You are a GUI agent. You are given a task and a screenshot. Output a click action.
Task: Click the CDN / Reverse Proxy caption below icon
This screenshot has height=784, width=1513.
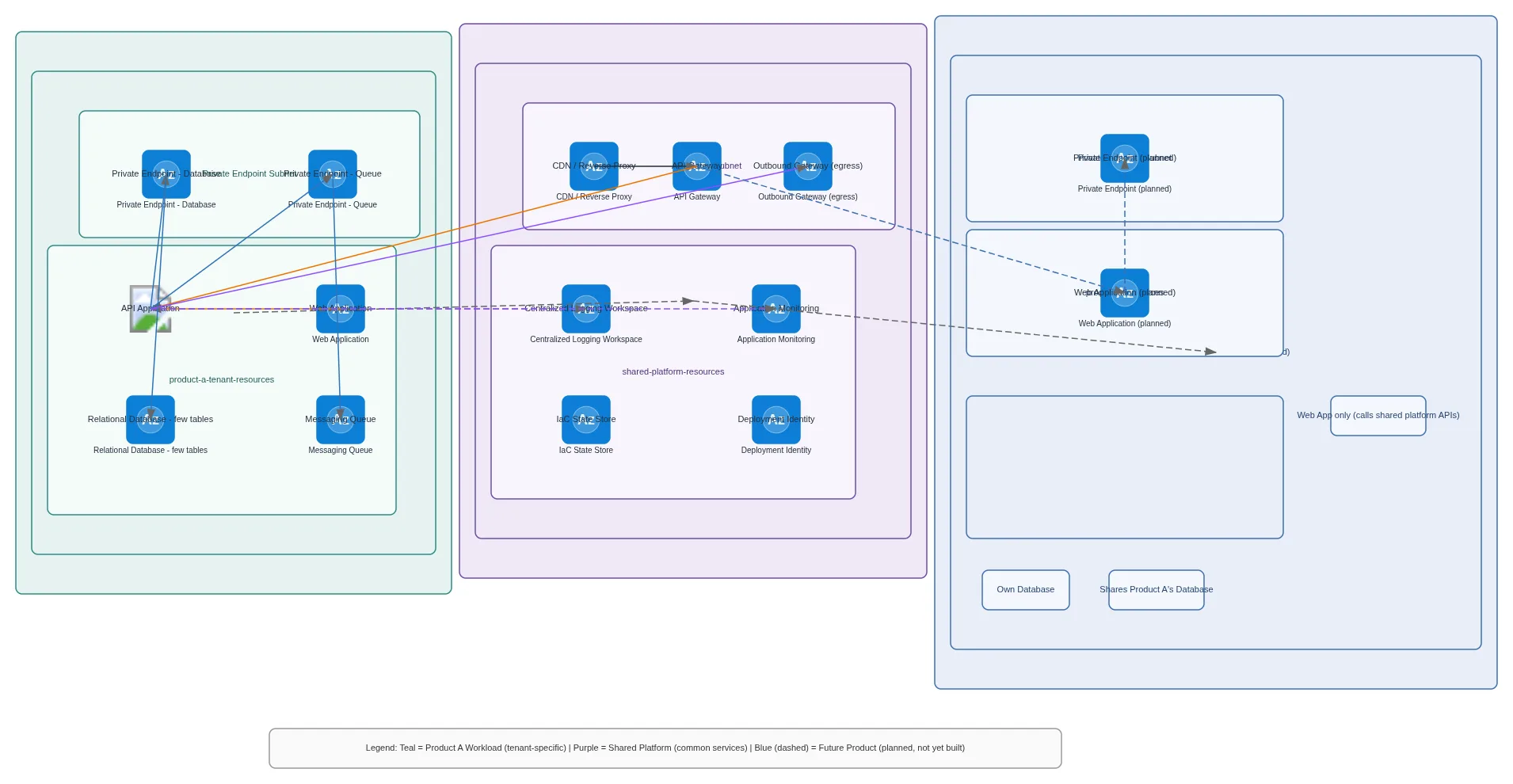point(594,197)
